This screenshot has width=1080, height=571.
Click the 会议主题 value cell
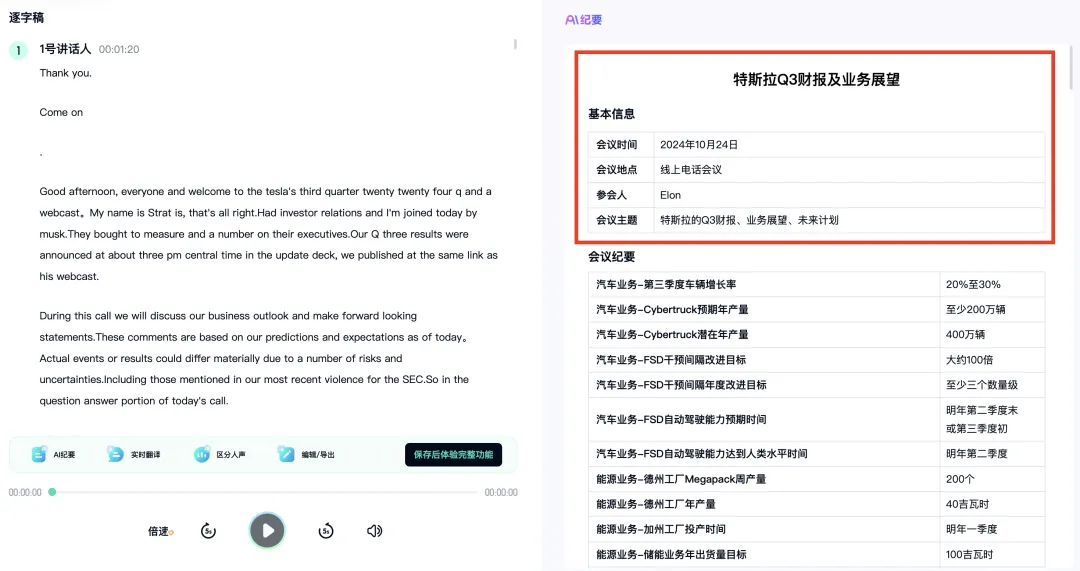pyautogui.click(x=849, y=220)
